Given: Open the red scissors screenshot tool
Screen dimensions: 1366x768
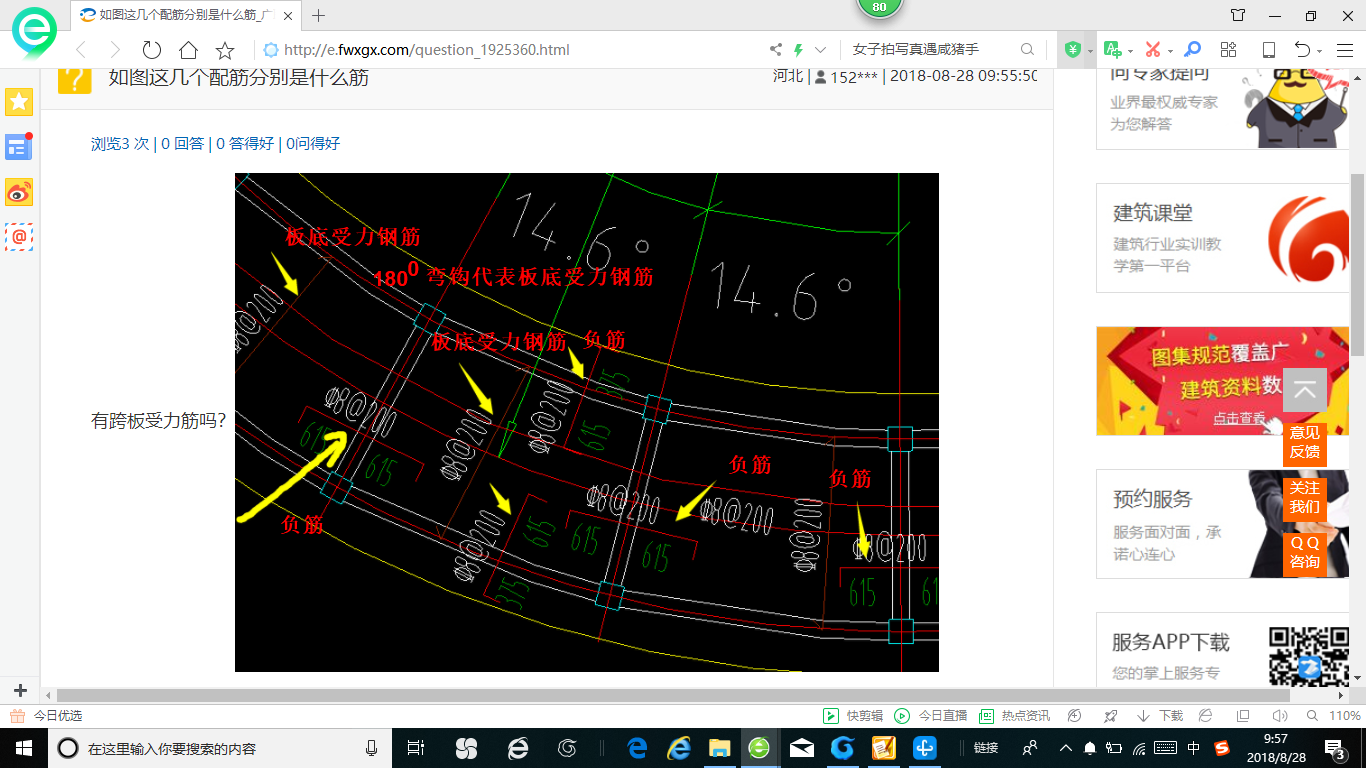Looking at the screenshot, I should click(1153, 50).
